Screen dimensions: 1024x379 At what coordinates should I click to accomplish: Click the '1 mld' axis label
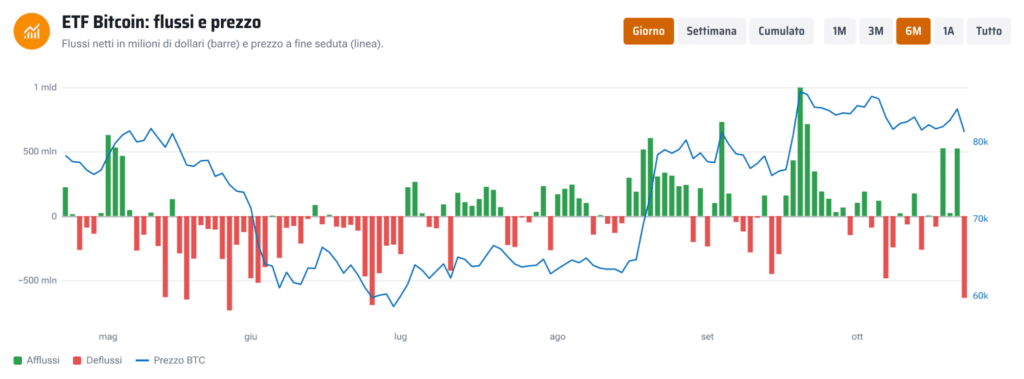[x=44, y=88]
